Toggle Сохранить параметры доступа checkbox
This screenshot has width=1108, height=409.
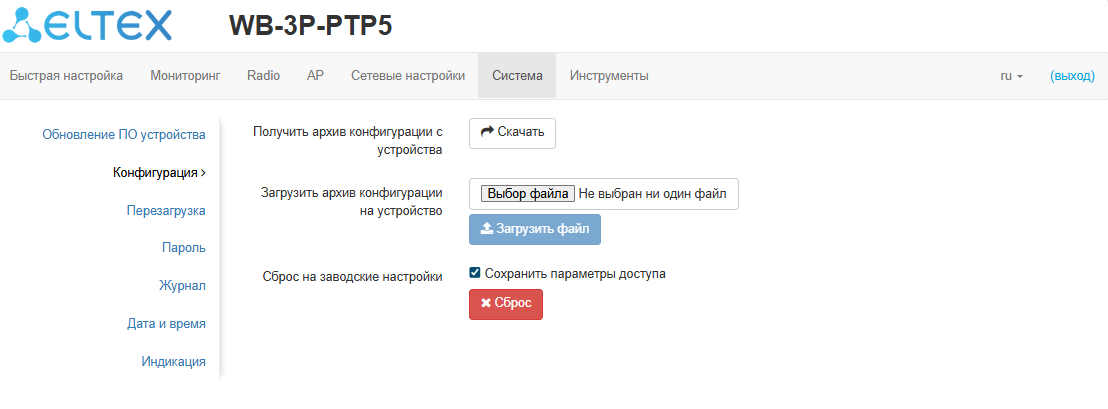[x=475, y=273]
